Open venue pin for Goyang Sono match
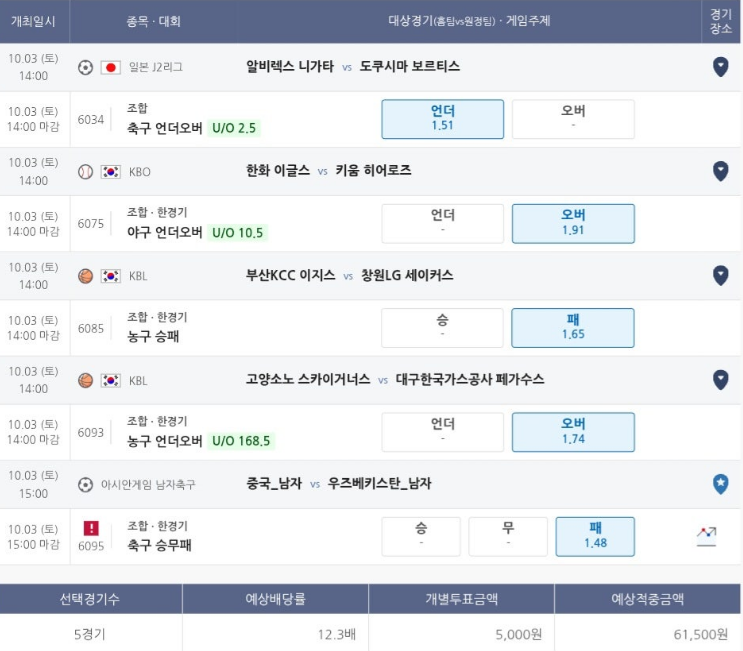Image resolution: width=743 pixels, height=651 pixels. 720,380
